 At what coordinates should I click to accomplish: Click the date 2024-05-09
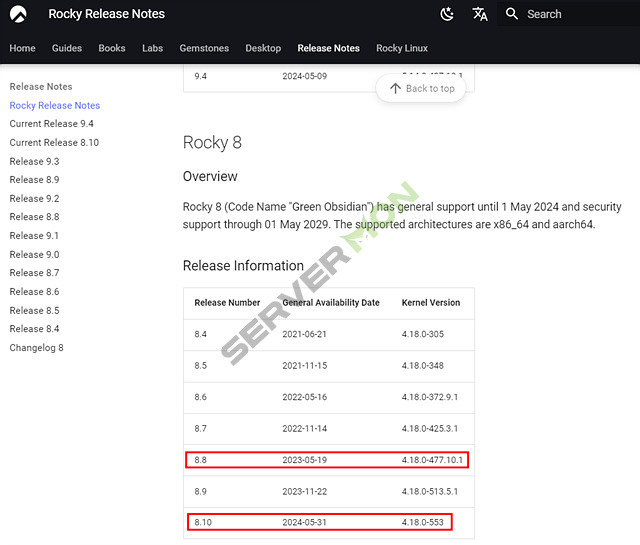pos(304,76)
